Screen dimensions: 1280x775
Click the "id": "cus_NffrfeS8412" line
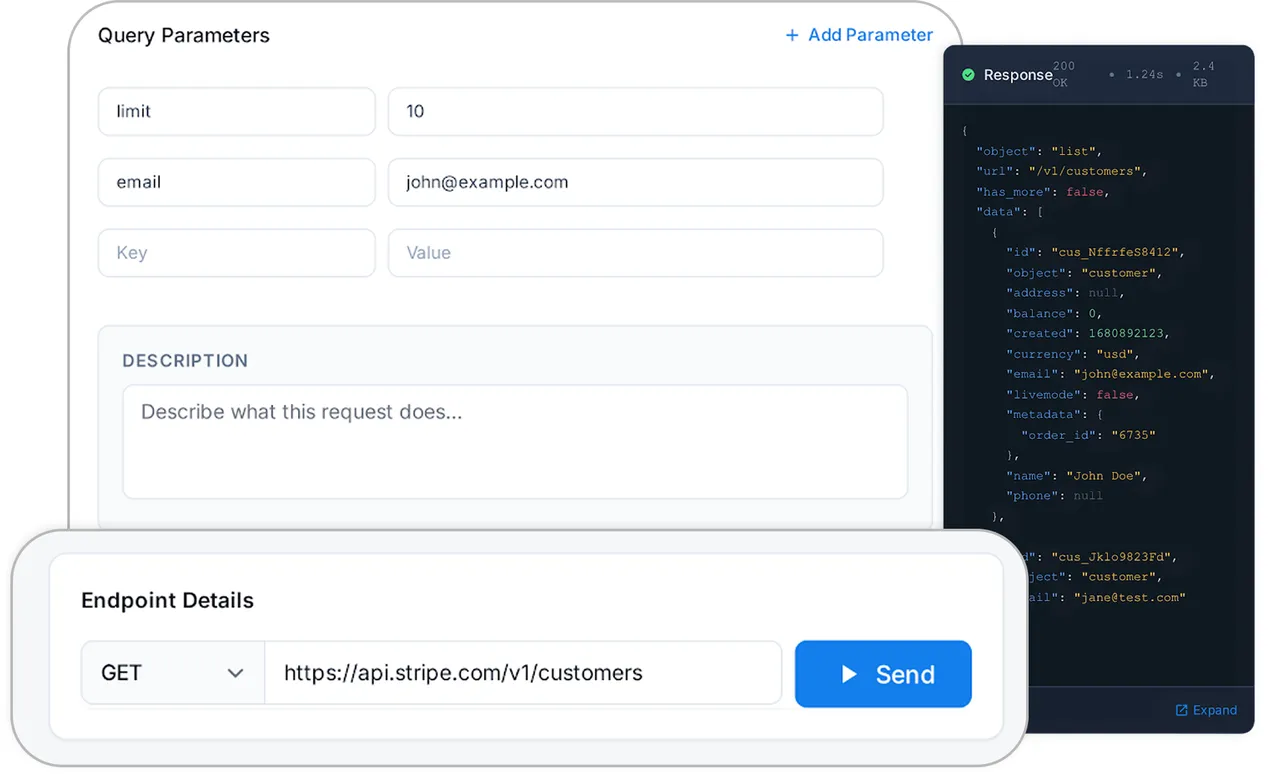pos(1095,252)
